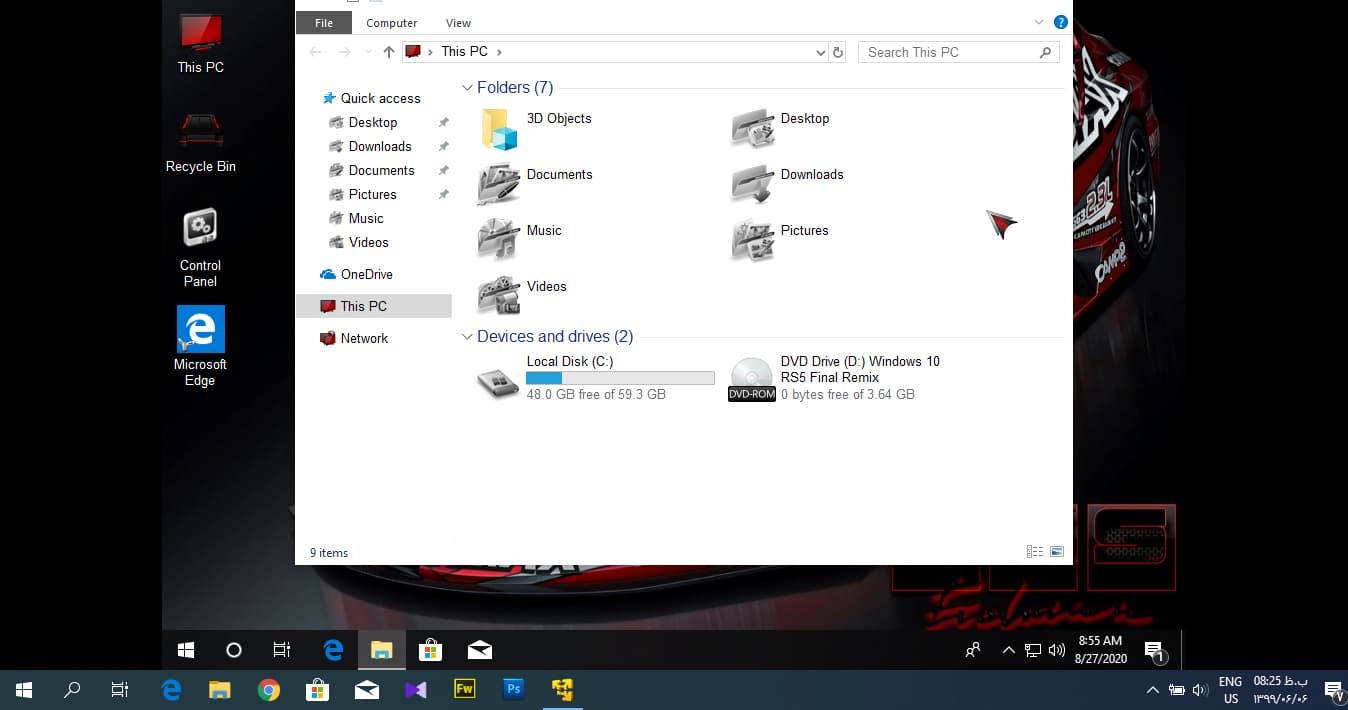1348x710 pixels.
Task: Expand the address bar history dropdown
Action: coord(821,52)
